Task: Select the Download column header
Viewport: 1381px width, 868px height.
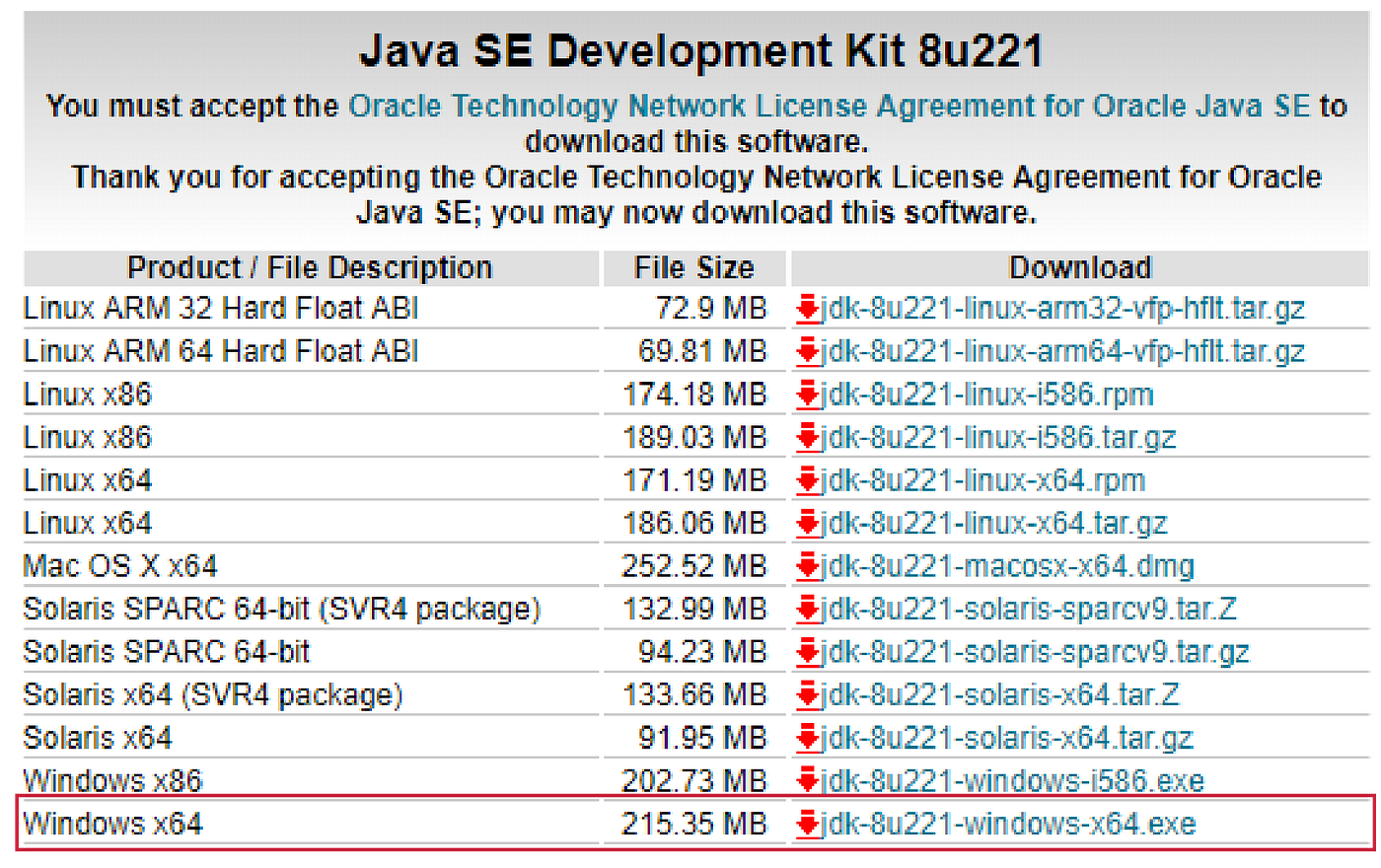Action: (x=1080, y=267)
